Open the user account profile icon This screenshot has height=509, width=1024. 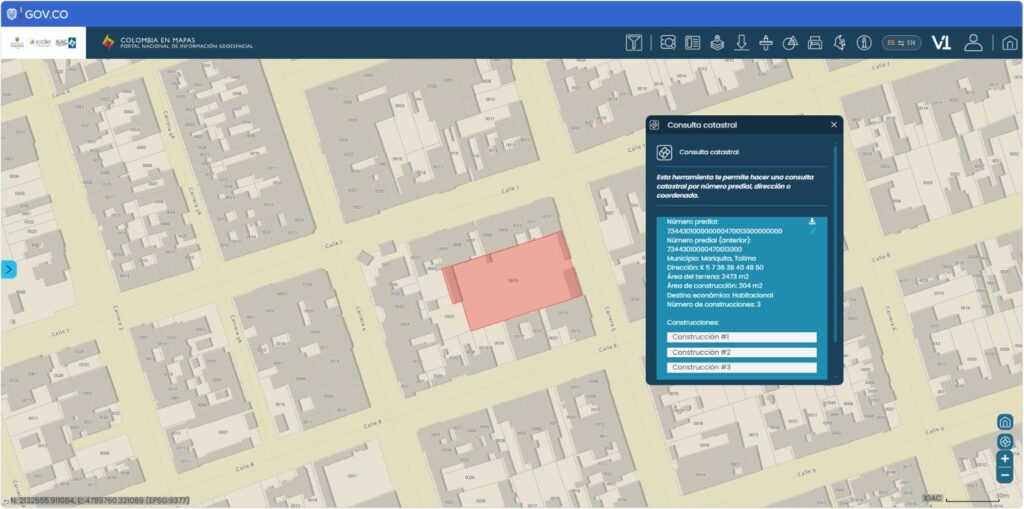coord(974,43)
